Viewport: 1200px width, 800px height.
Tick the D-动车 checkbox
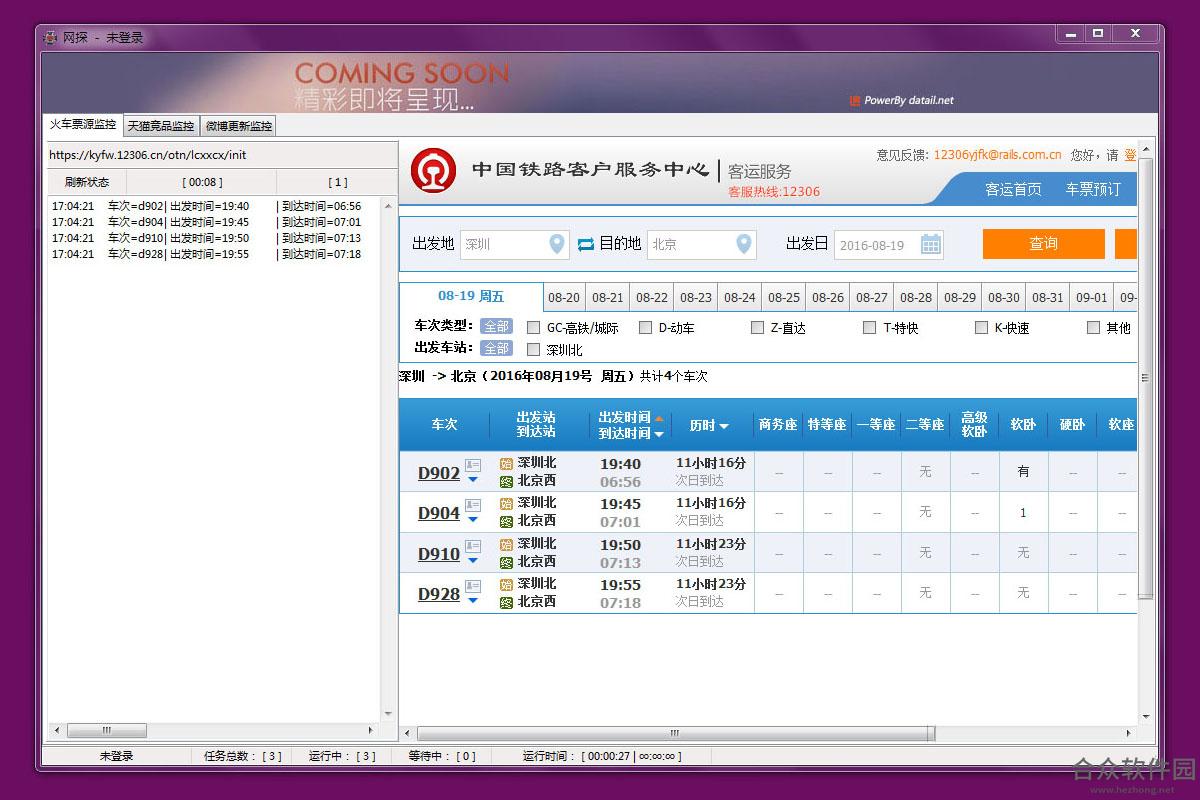pos(646,327)
